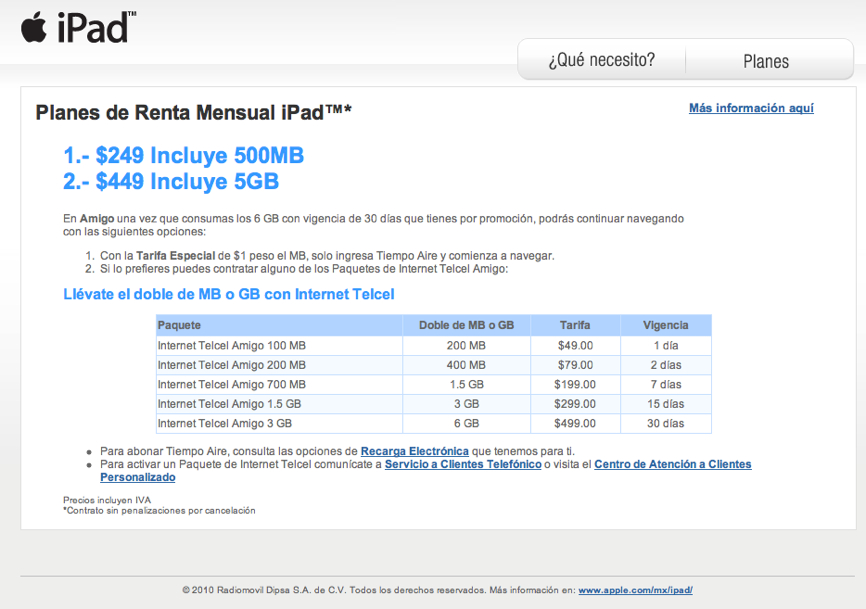The image size is (866, 609).
Task: Open www.apple.com/mx/ipad/ footer link
Action: 635,590
